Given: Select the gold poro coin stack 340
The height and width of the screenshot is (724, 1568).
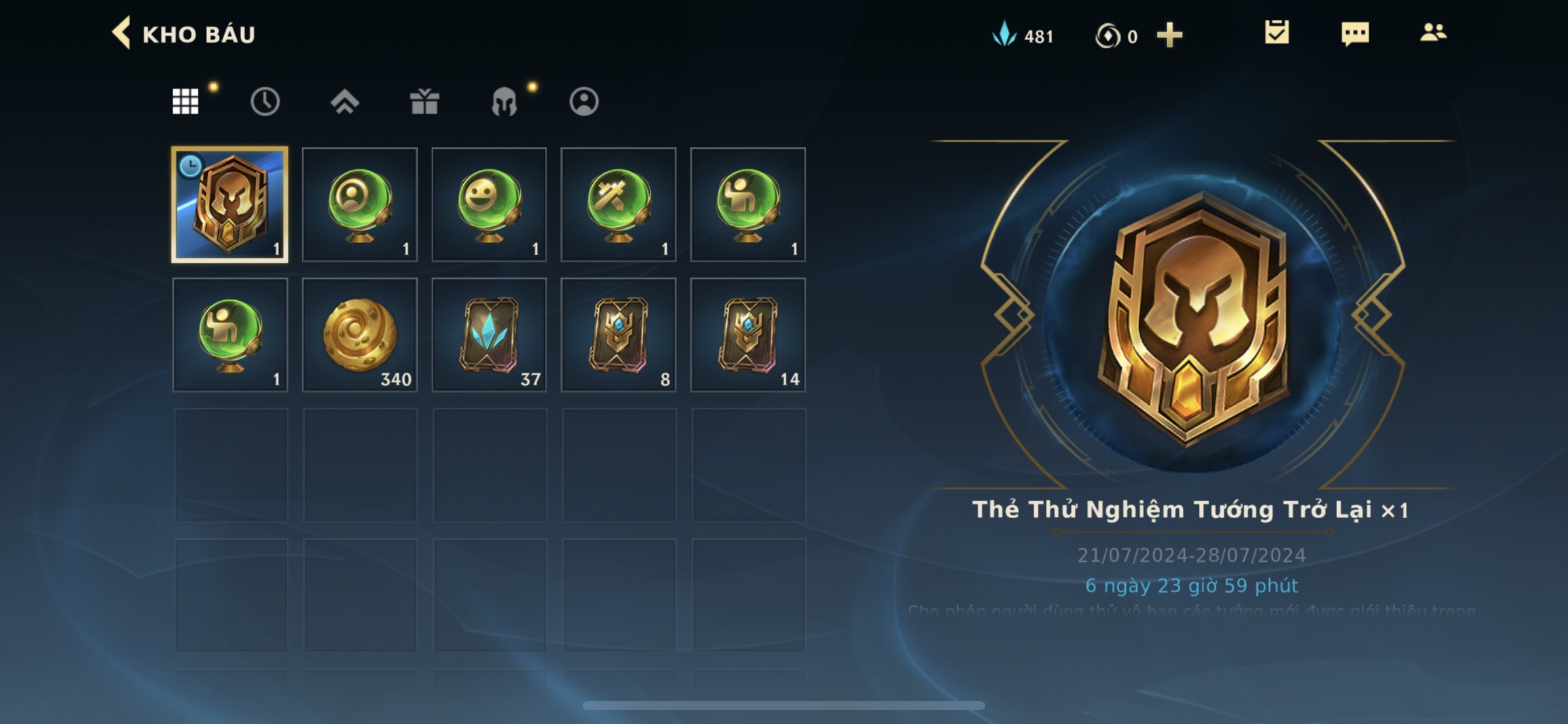Looking at the screenshot, I should pos(360,335).
